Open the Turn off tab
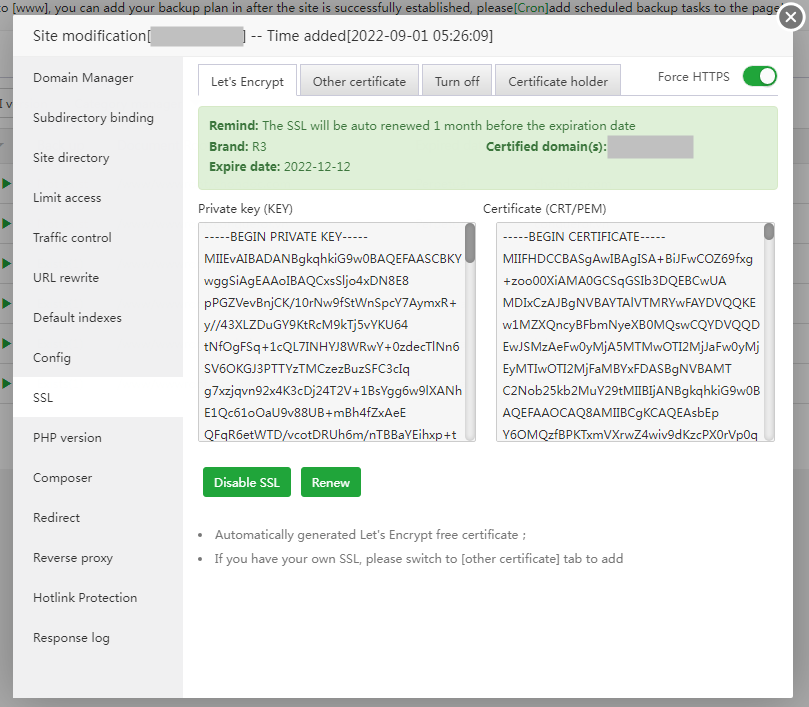809x707 pixels. (x=456, y=80)
